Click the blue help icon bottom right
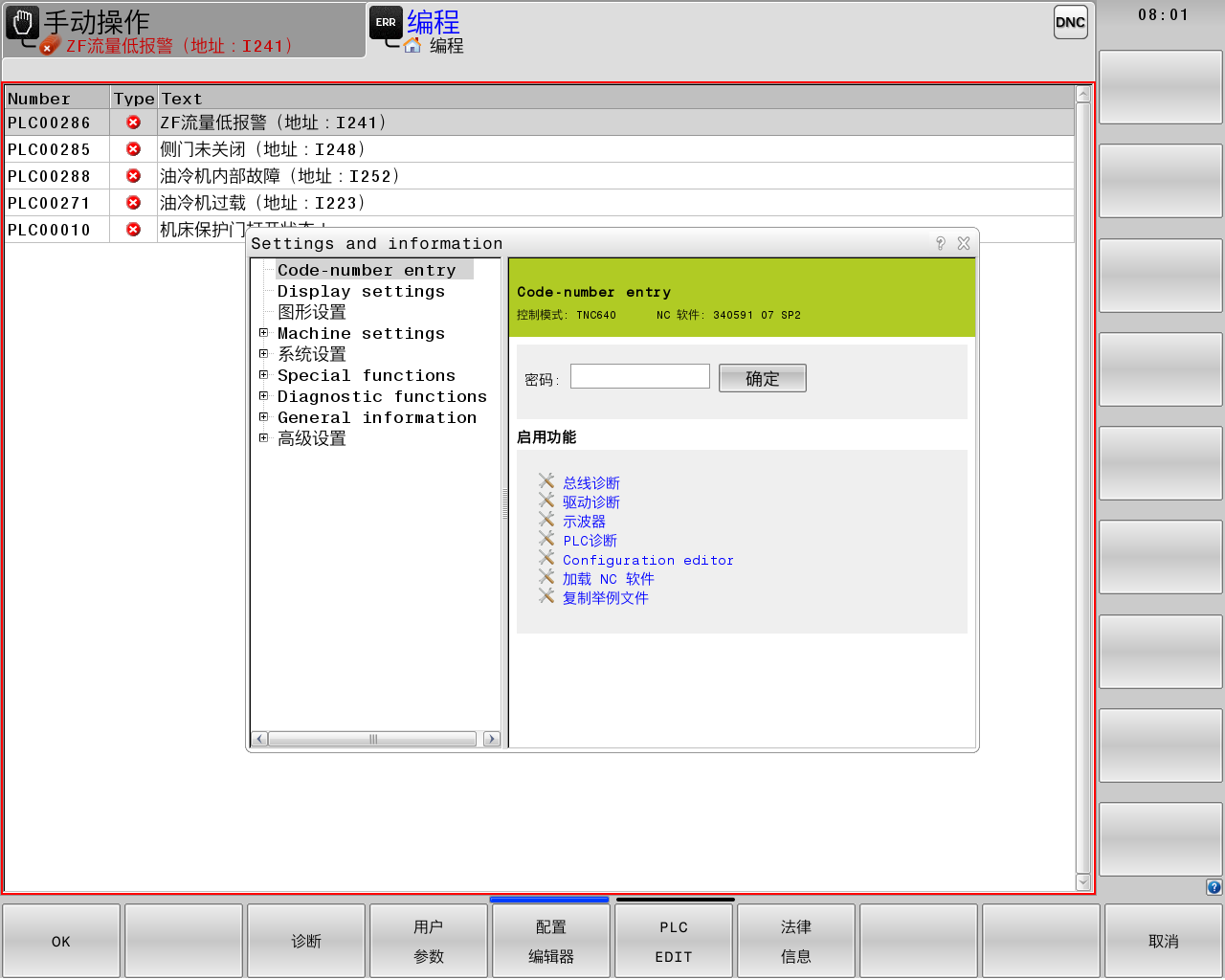1225x980 pixels. (1214, 887)
